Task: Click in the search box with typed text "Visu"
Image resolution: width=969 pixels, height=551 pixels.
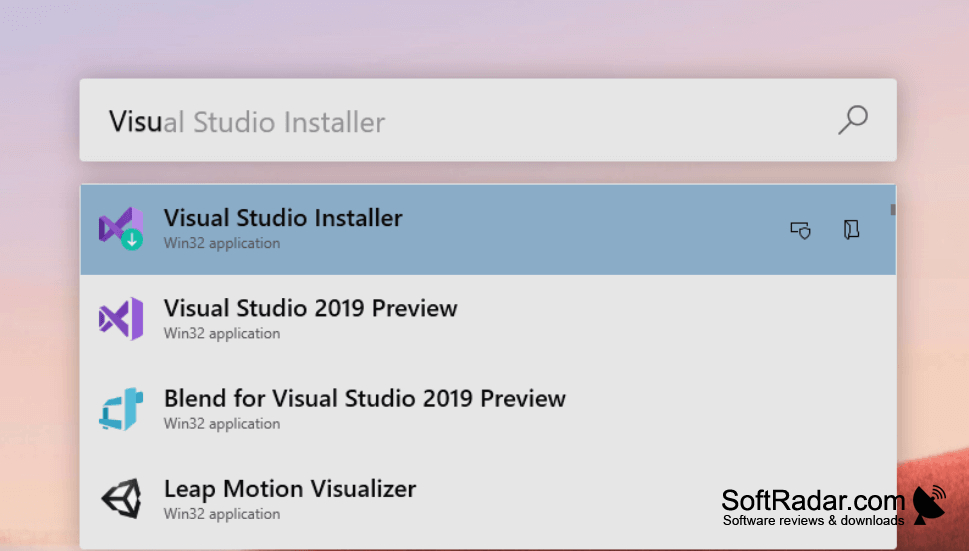Action: click(x=488, y=120)
